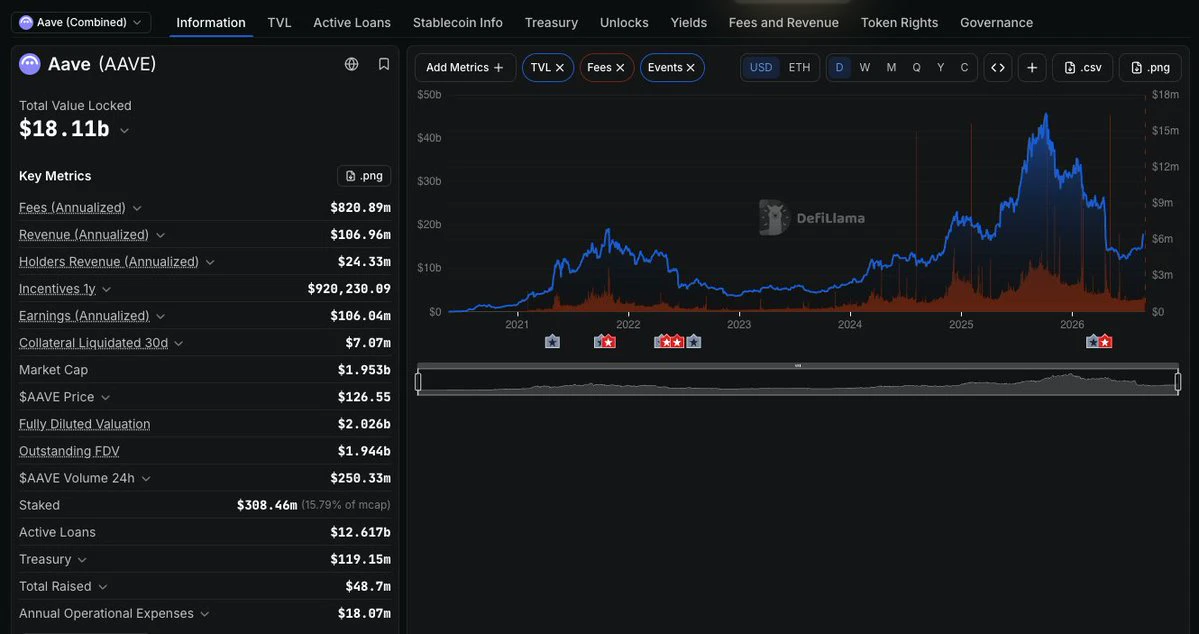Viewport: 1199px width, 634px height.
Task: Remove the Fees metric chip
Action: [x=620, y=67]
